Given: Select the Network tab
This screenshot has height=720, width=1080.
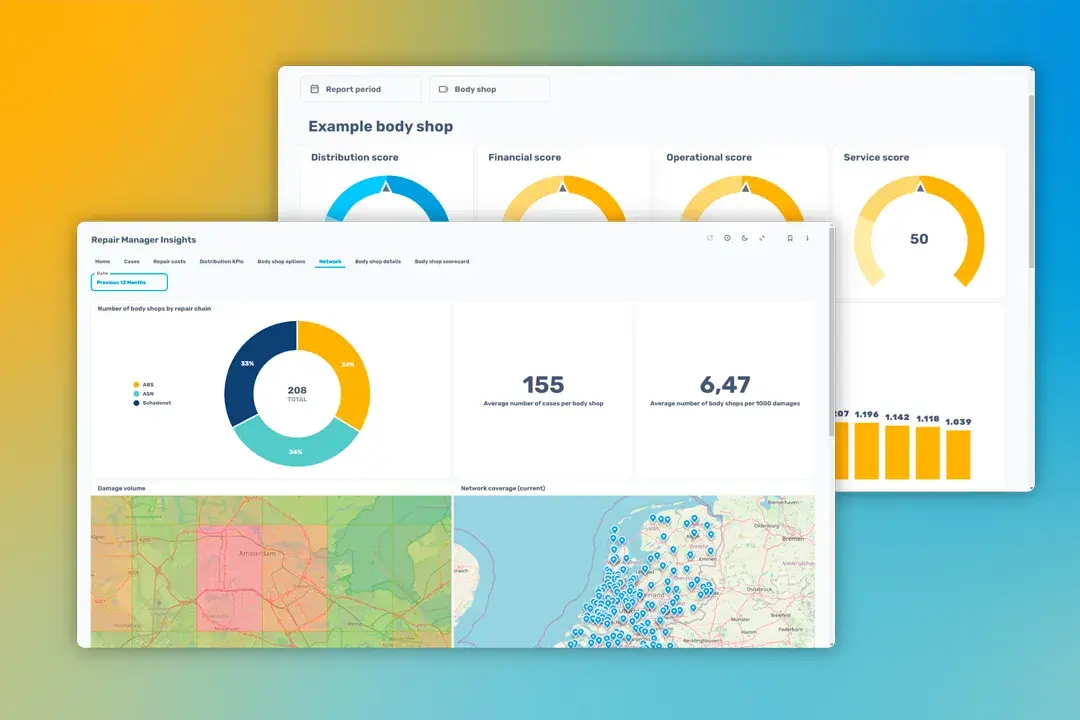Looking at the screenshot, I should coord(330,262).
